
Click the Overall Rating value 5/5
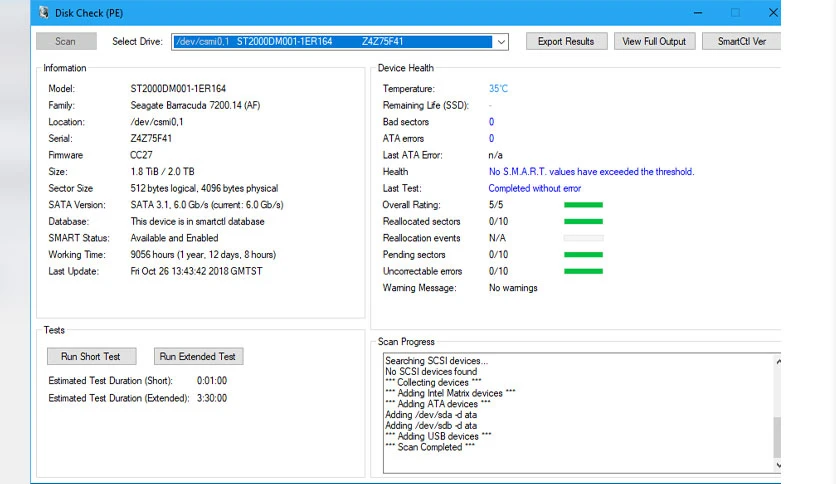pyautogui.click(x=496, y=205)
